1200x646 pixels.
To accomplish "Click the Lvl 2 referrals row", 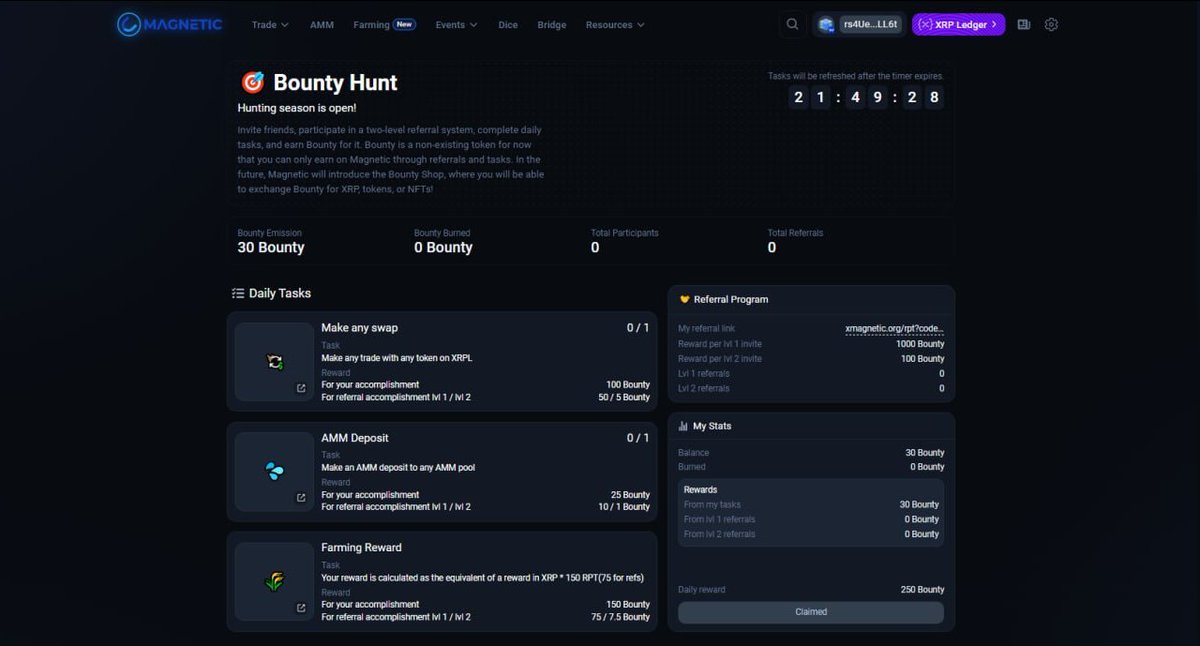I will [811, 389].
